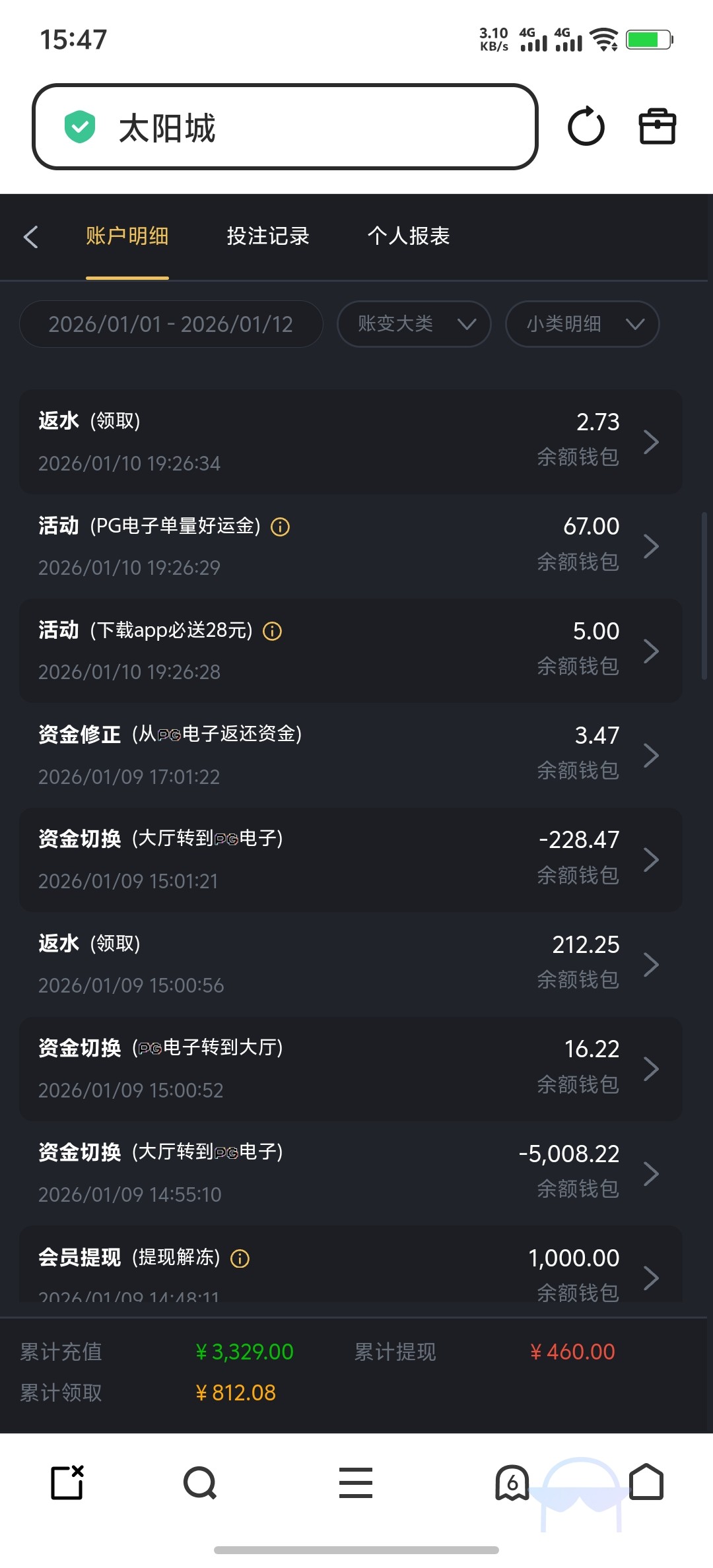Switch to the 个人报表 tab
Viewport: 713px width, 1568px height.
coord(409,236)
